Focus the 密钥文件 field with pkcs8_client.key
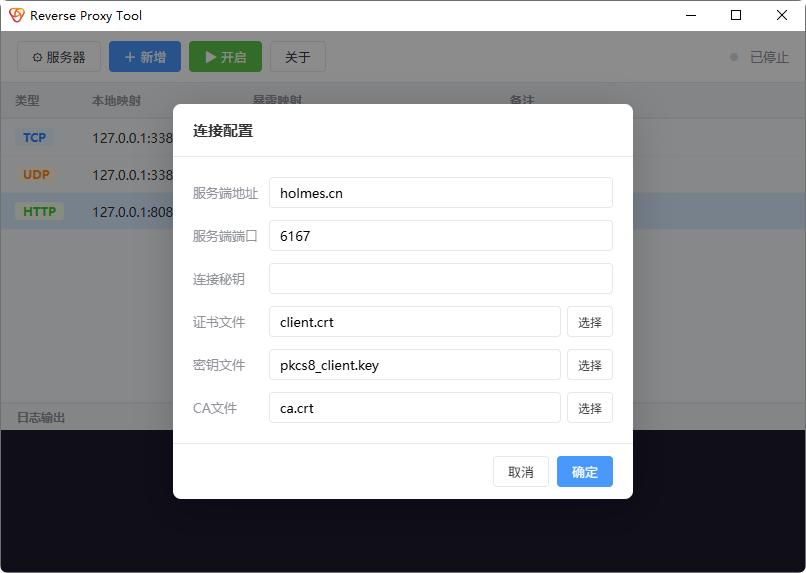 (415, 365)
